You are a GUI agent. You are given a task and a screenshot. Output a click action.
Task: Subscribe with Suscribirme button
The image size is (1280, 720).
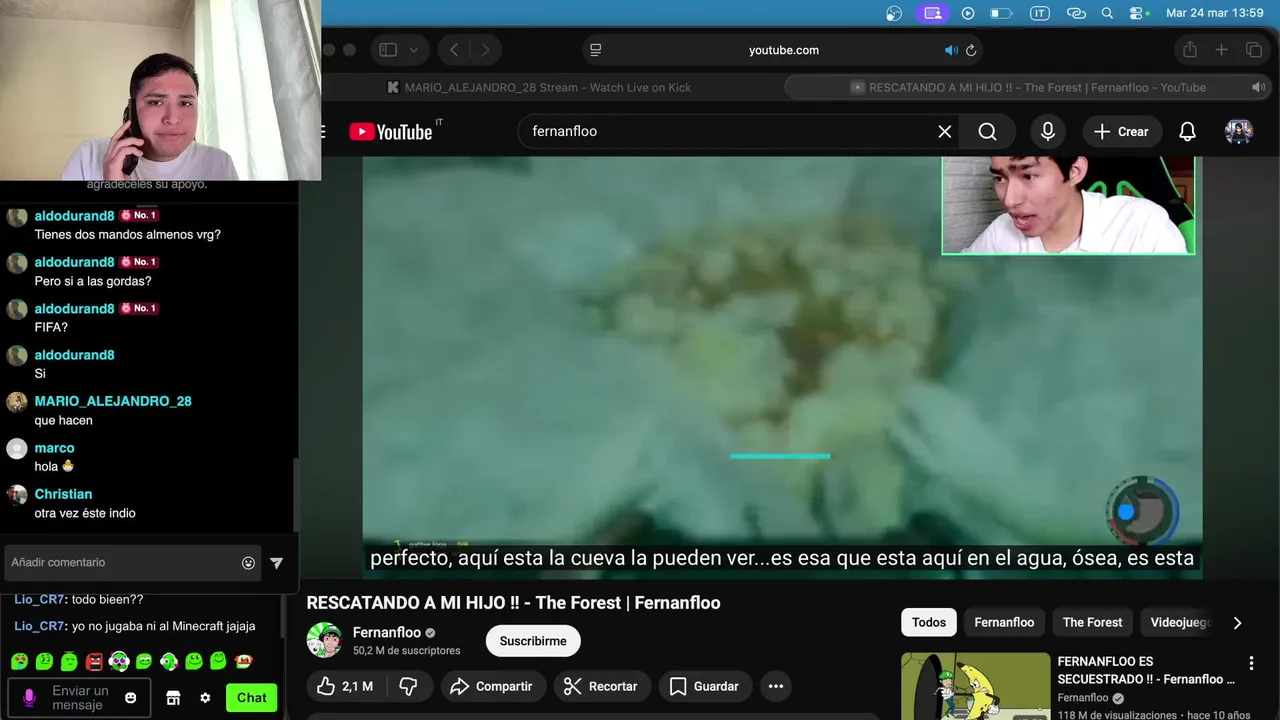533,641
